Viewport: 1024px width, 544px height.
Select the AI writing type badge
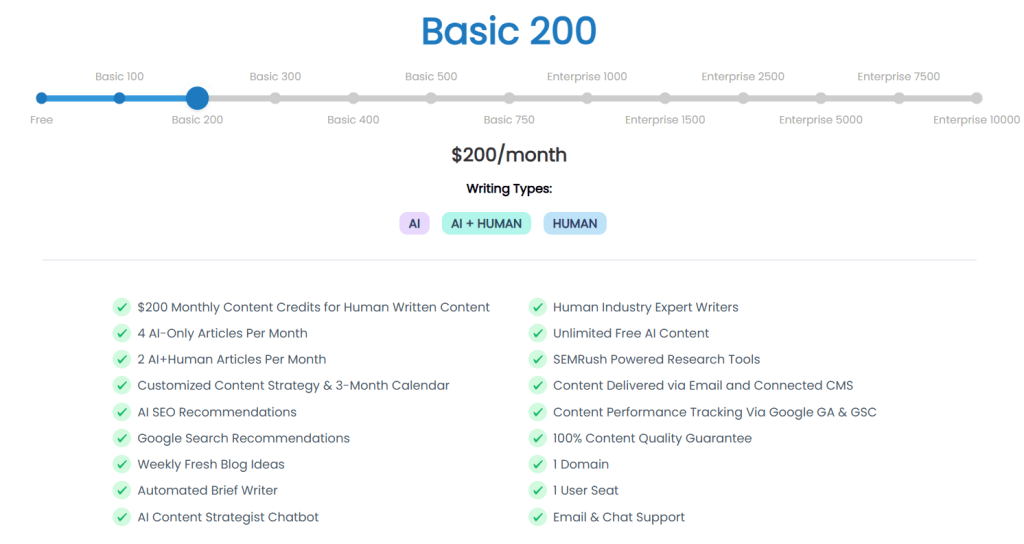[414, 223]
